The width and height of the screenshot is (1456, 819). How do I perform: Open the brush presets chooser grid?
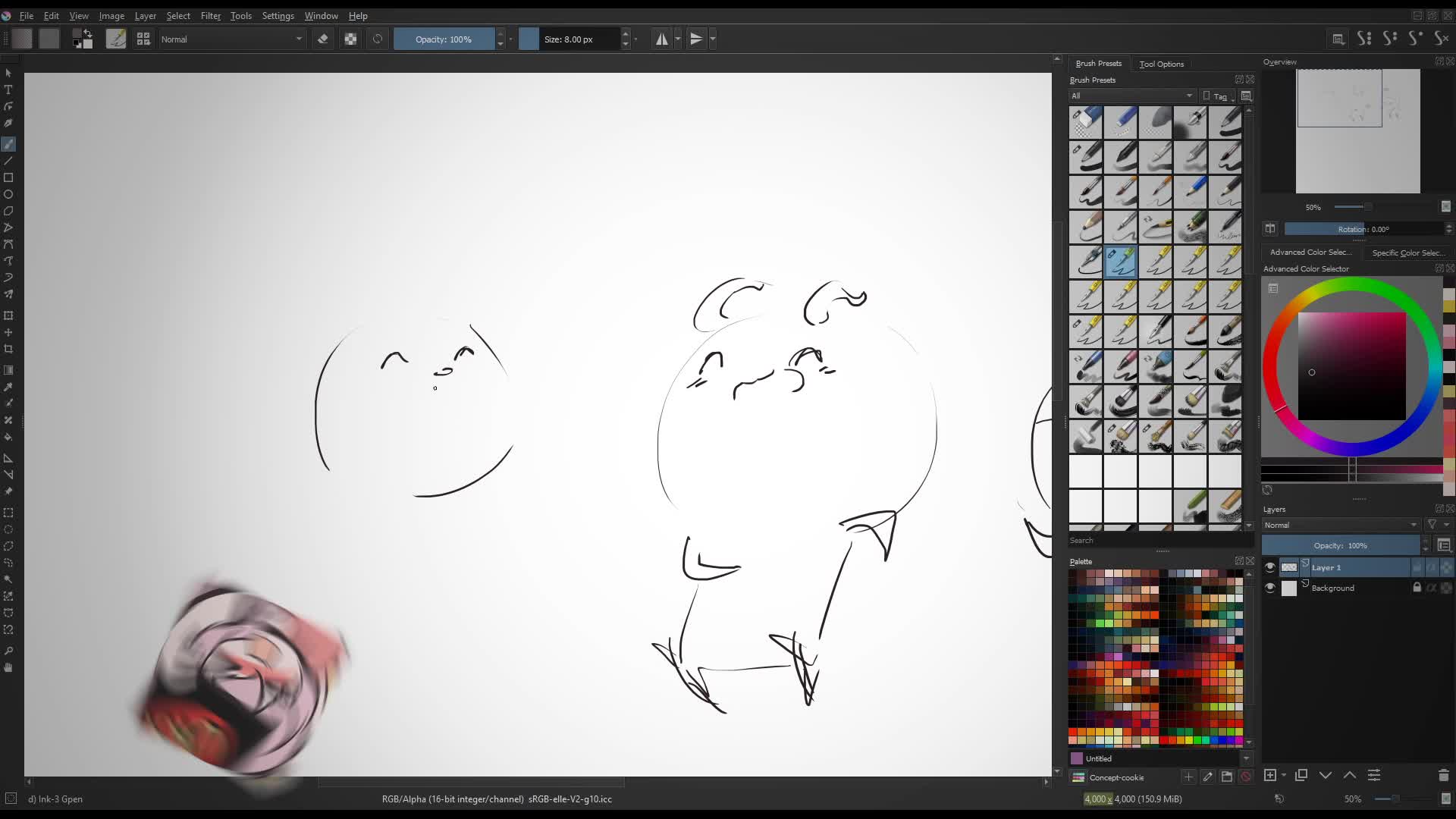pyautogui.click(x=143, y=39)
